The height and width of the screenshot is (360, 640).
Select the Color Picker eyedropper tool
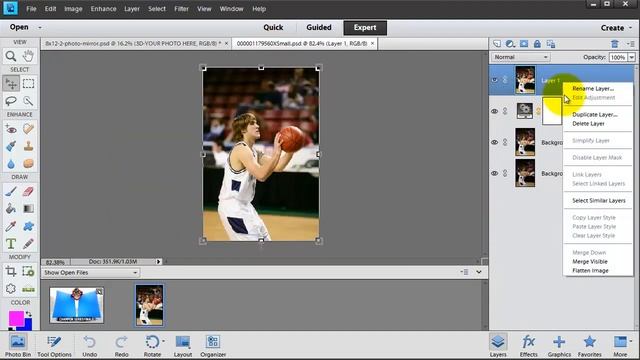tap(11, 226)
